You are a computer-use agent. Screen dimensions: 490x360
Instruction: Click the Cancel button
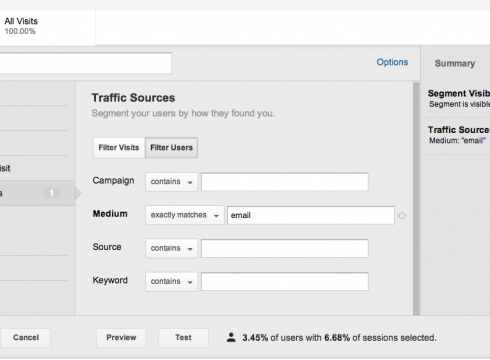[x=26, y=338]
